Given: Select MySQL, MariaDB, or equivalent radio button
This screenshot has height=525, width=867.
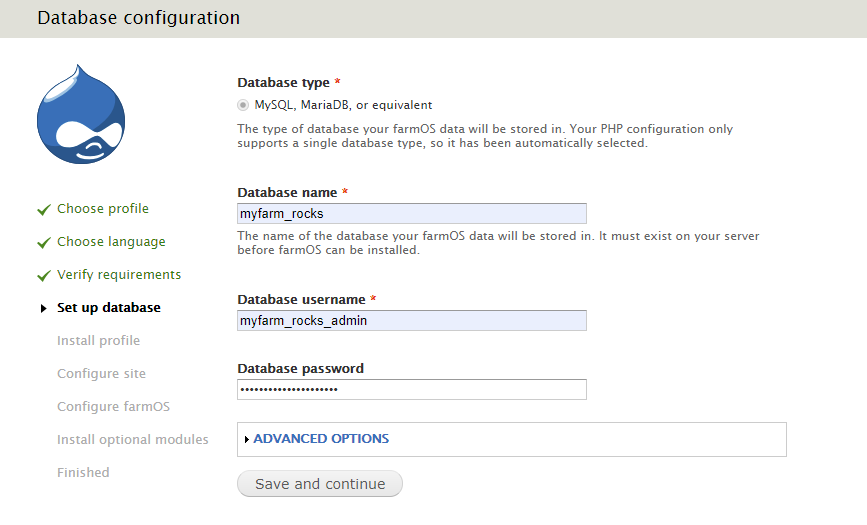Looking at the screenshot, I should [x=243, y=105].
